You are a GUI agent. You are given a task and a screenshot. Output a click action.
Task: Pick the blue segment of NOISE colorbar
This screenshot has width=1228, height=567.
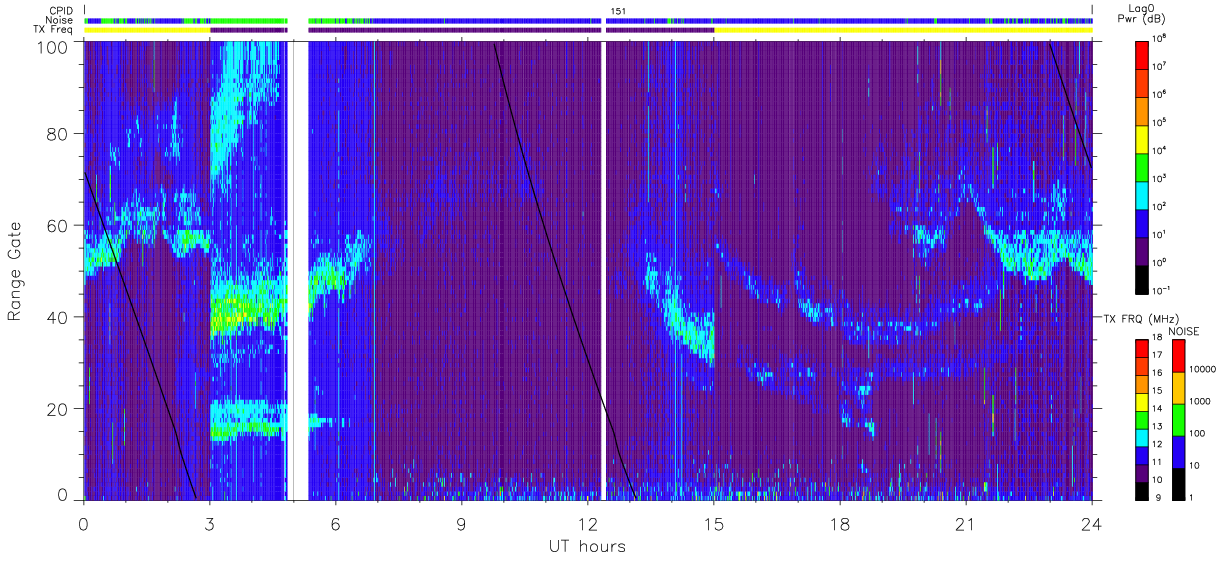click(1179, 452)
